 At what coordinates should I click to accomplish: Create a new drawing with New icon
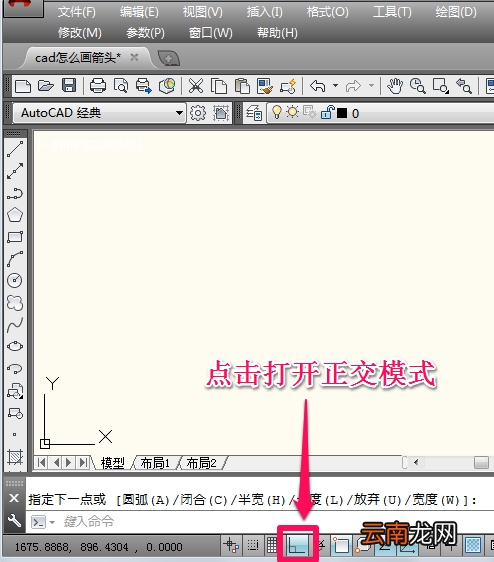(23, 86)
